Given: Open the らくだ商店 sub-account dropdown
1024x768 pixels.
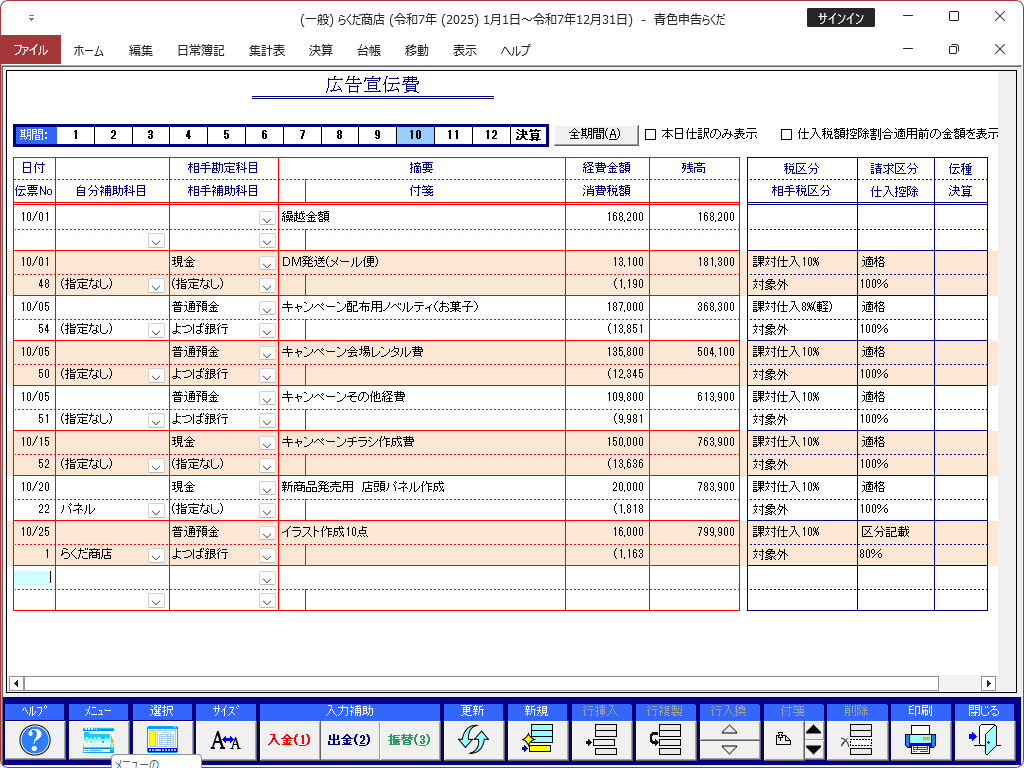Looking at the screenshot, I should [155, 555].
